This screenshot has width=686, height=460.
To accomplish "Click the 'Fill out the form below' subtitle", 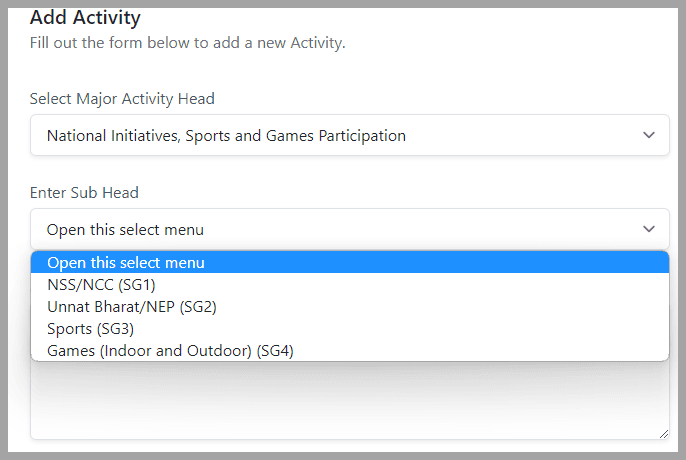I will pos(187,43).
